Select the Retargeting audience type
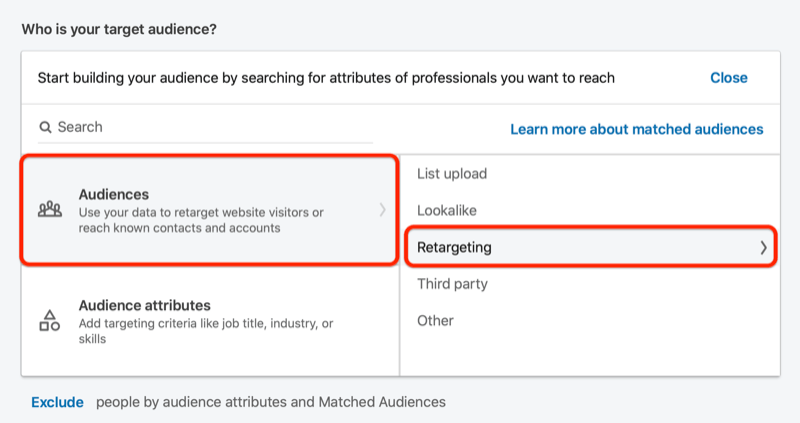Screen dimensions: 800x423 pyautogui.click(x=590, y=247)
